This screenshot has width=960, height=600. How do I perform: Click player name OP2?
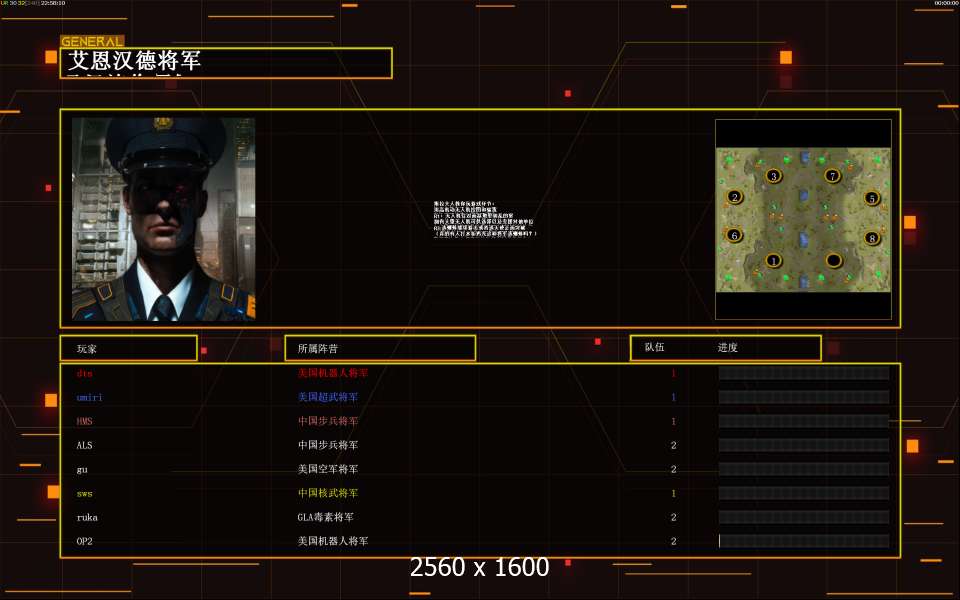pos(84,541)
